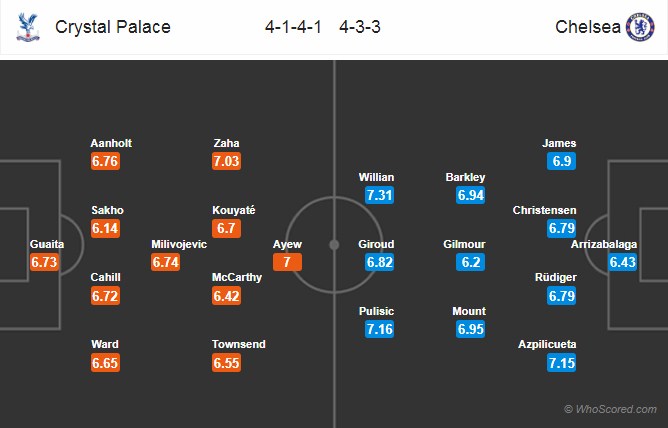Select Pulisic's 7.16 rating badge
The height and width of the screenshot is (428, 668).
point(377,328)
